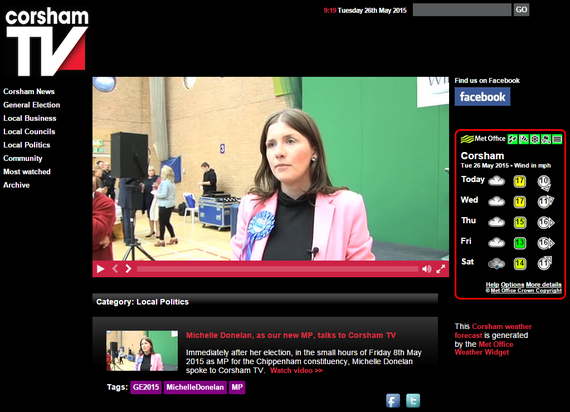The width and height of the screenshot is (570, 412).
Task: Share the article on Facebook
Action: coord(393,401)
